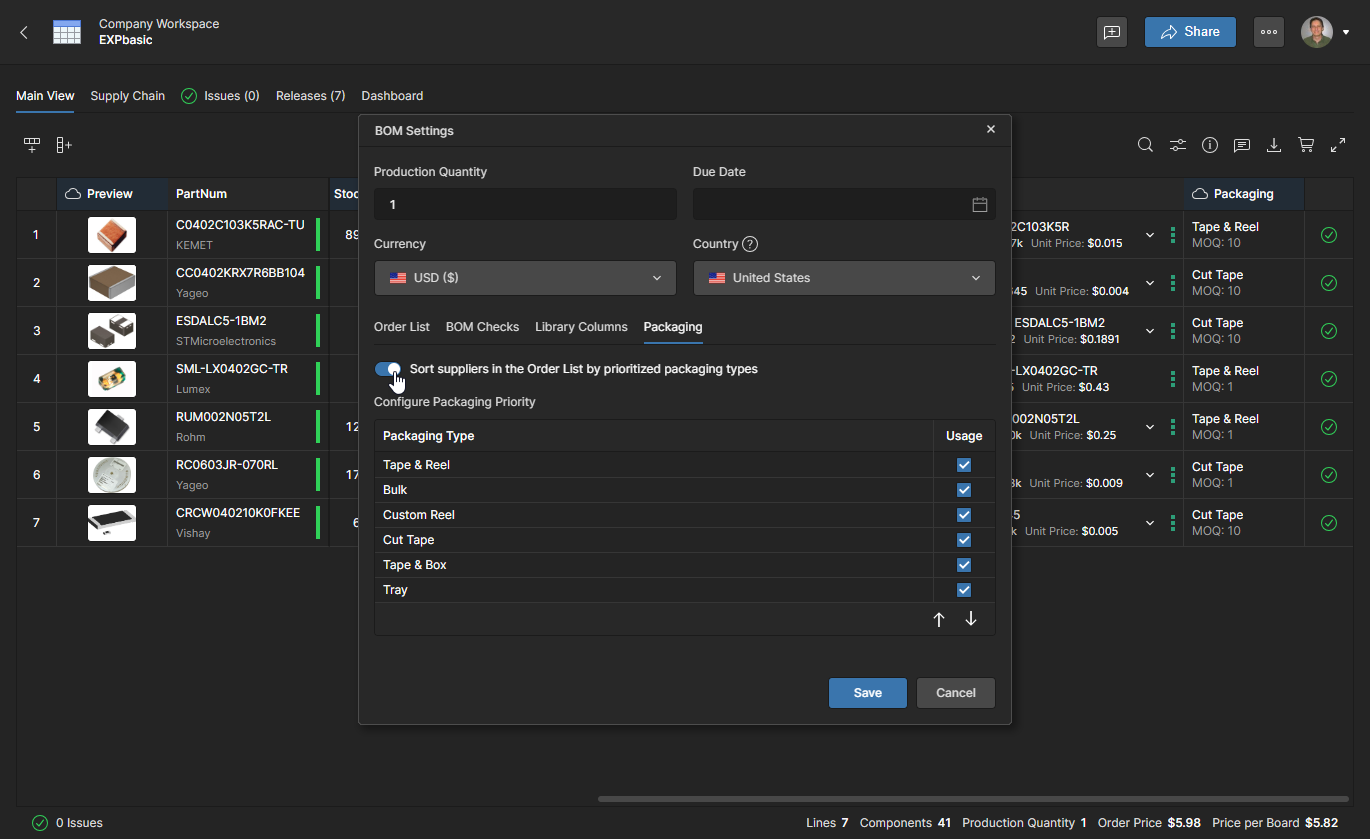Open the comments icon in toolbar

1241,145
